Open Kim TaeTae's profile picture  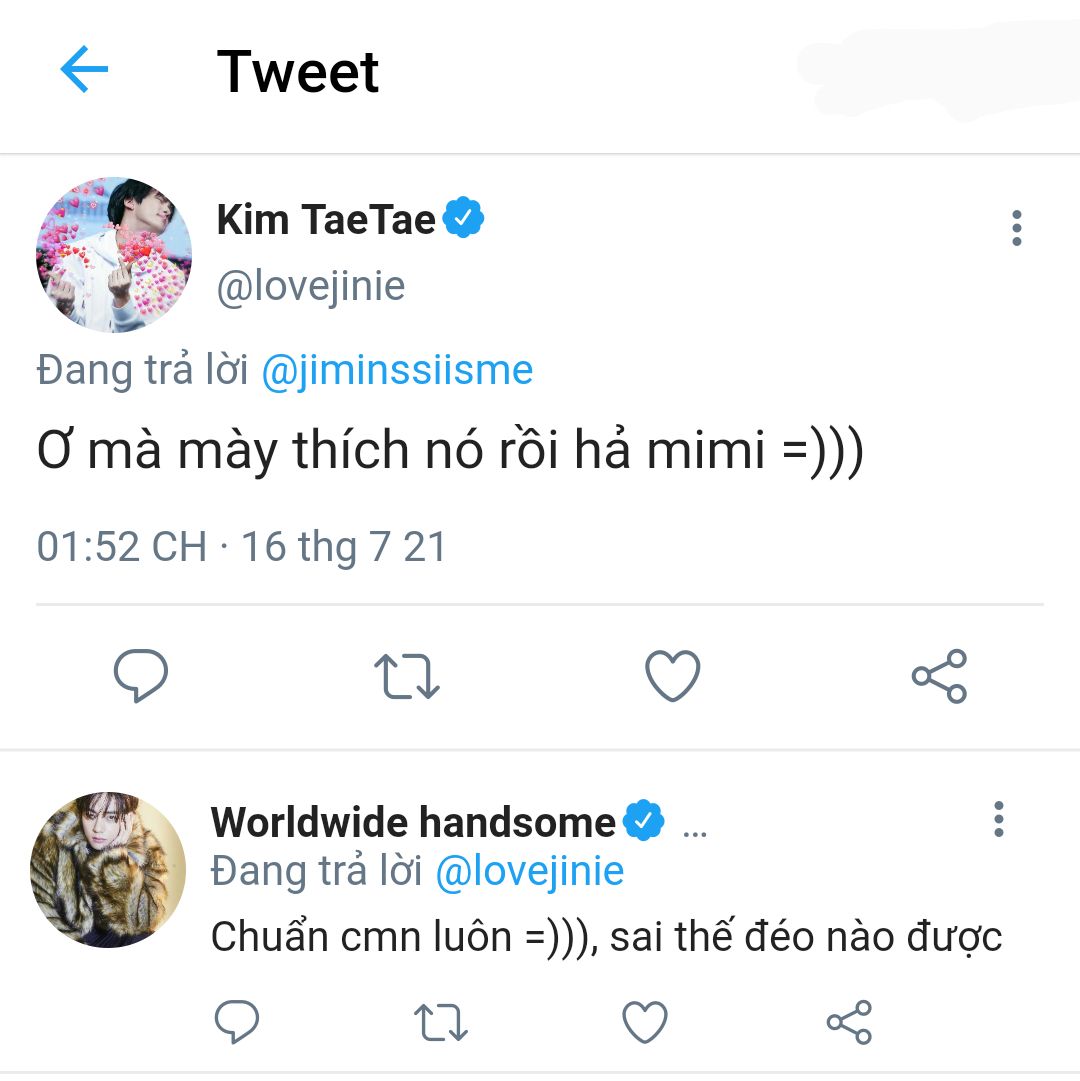(x=113, y=254)
